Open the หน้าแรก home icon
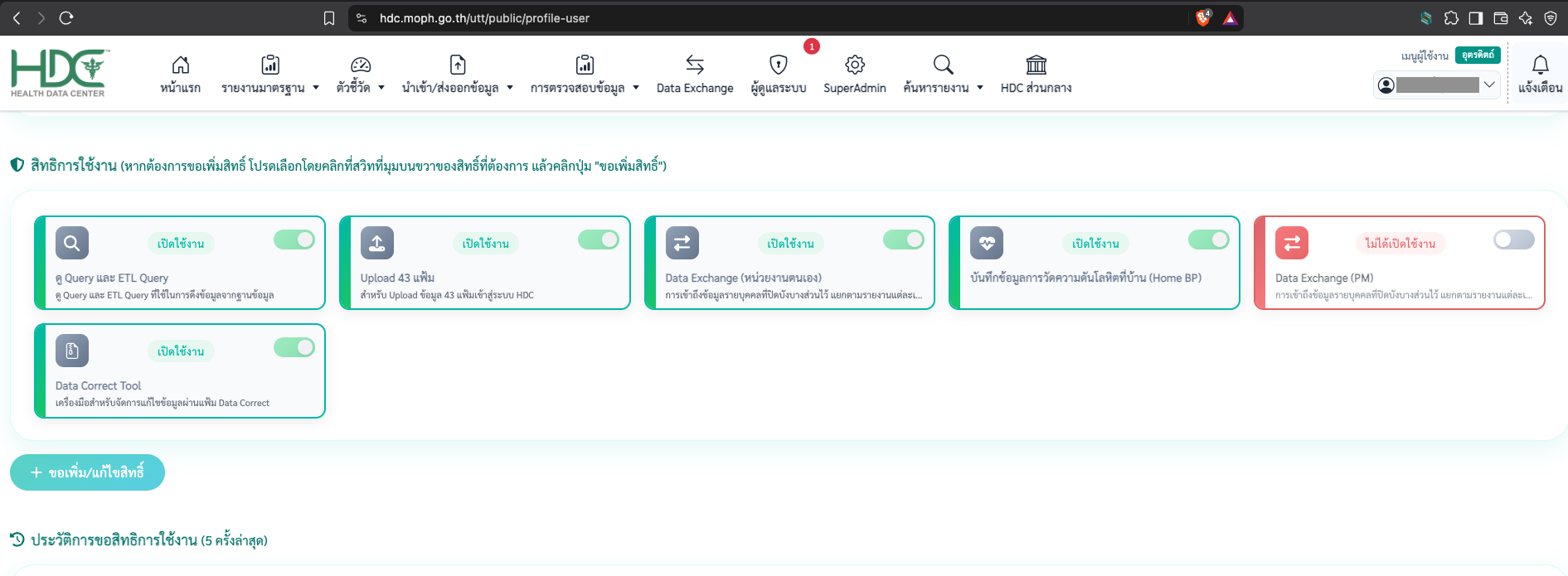1568x576 pixels. point(180,65)
